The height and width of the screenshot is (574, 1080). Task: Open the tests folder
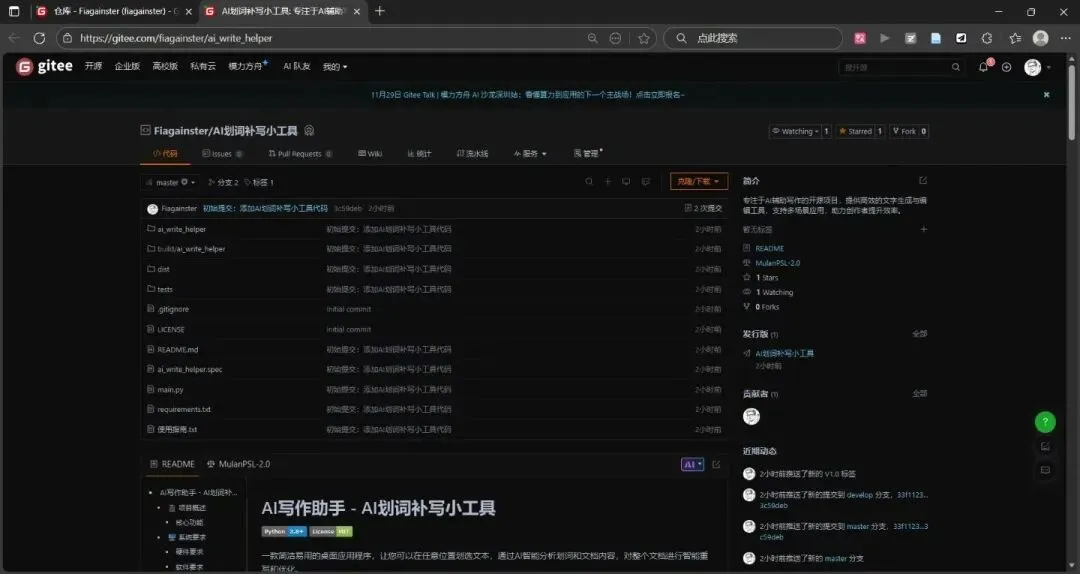[165, 289]
